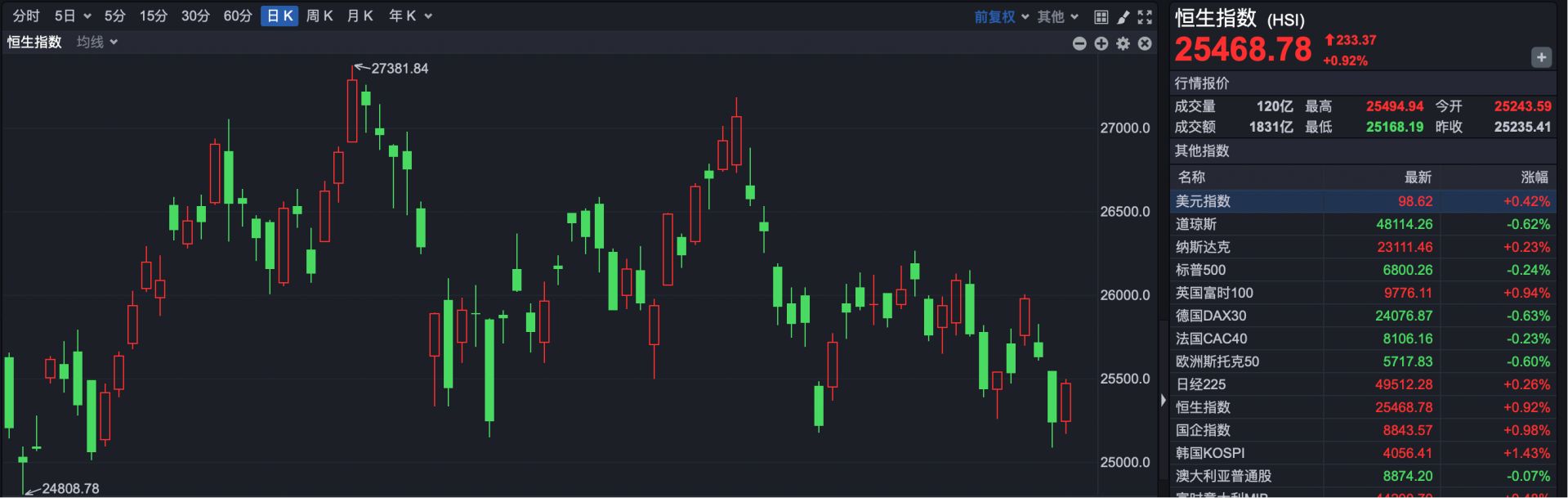
Task: Zoom in chart with plus icon
Action: click(x=1101, y=43)
